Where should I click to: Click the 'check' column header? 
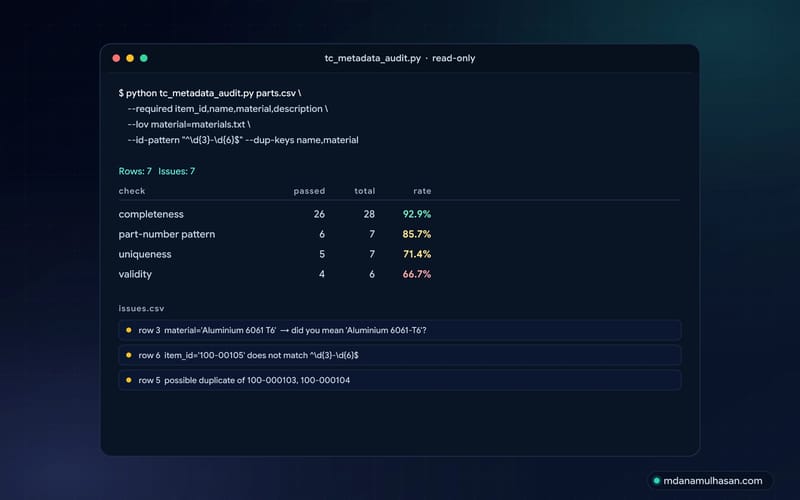pyautogui.click(x=132, y=191)
